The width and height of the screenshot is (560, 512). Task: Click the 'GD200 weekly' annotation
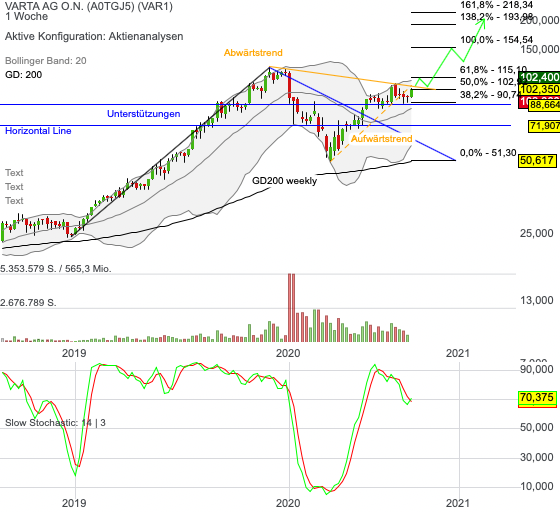coord(284,181)
